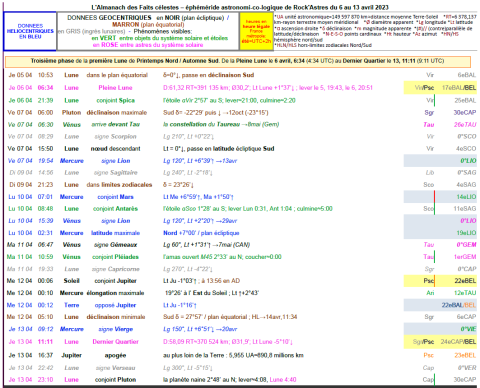
Task: Select the "Troisième phase de la première Lune" banner
Action: tap(238, 61)
